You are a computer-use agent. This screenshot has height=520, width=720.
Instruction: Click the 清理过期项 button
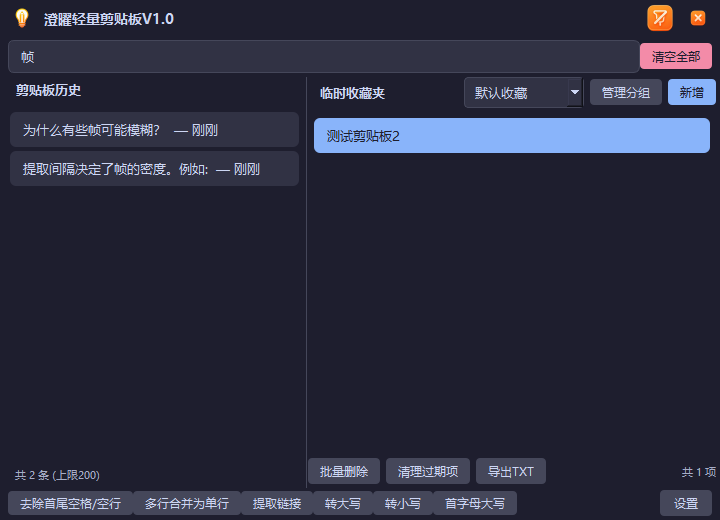point(428,471)
